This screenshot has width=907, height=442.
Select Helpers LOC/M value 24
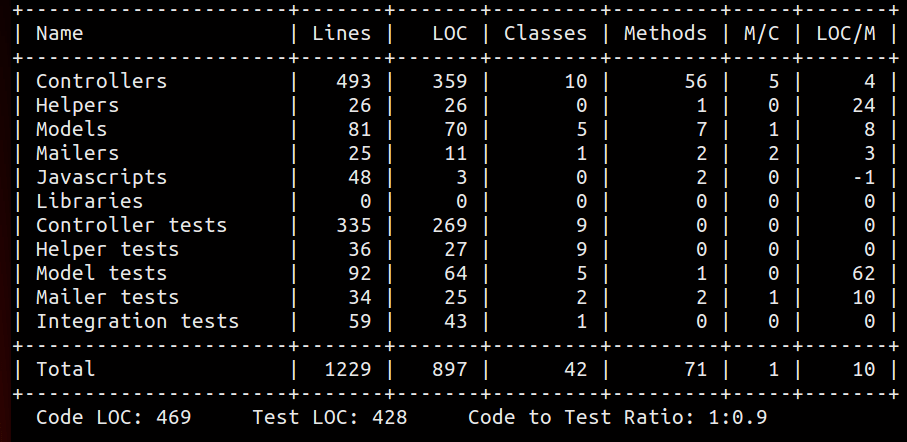[864, 105]
